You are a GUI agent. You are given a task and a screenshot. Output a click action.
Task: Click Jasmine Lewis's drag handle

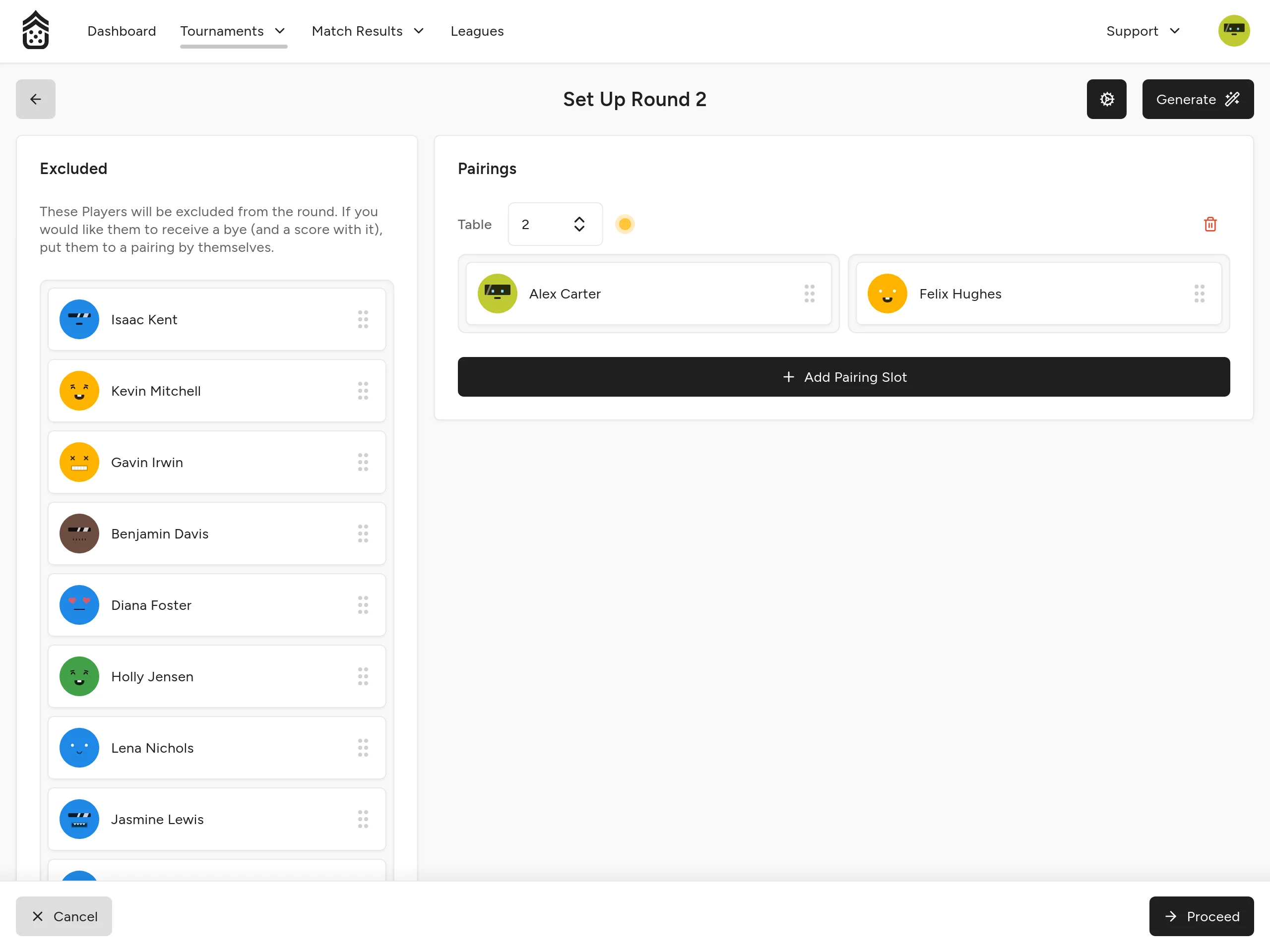click(363, 820)
